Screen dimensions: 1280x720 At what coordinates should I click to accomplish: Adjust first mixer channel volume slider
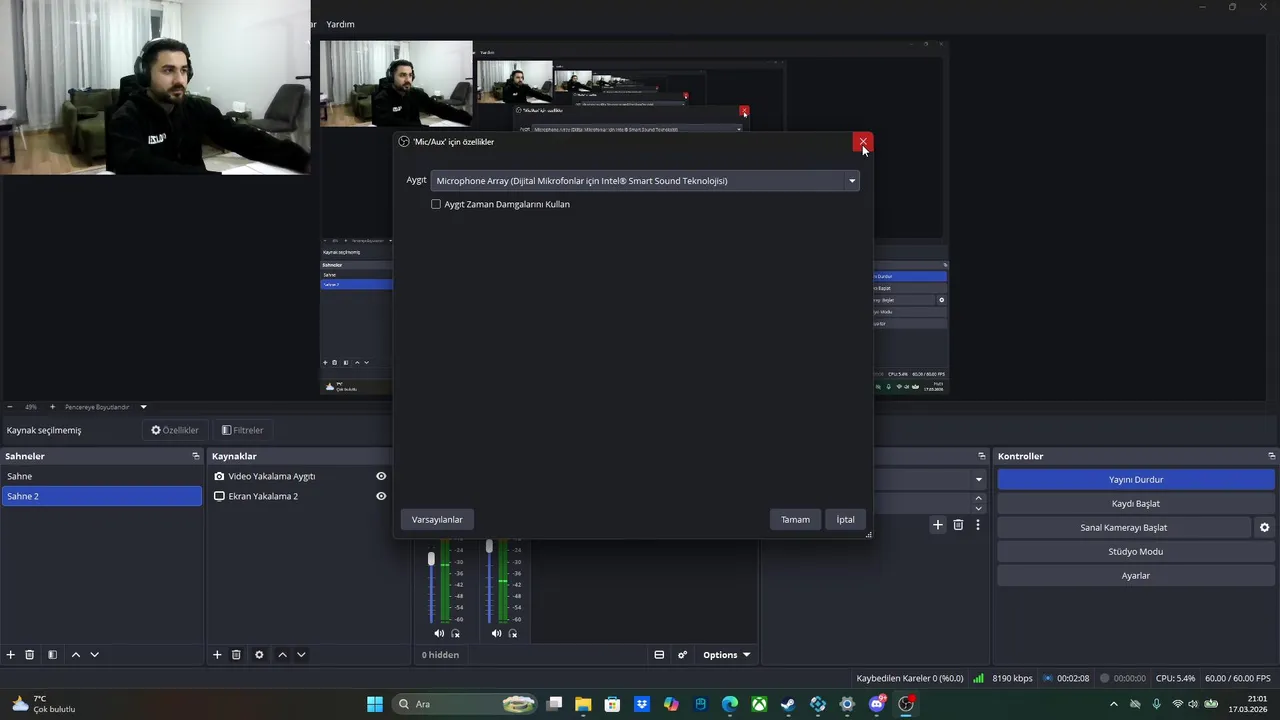click(x=431, y=559)
